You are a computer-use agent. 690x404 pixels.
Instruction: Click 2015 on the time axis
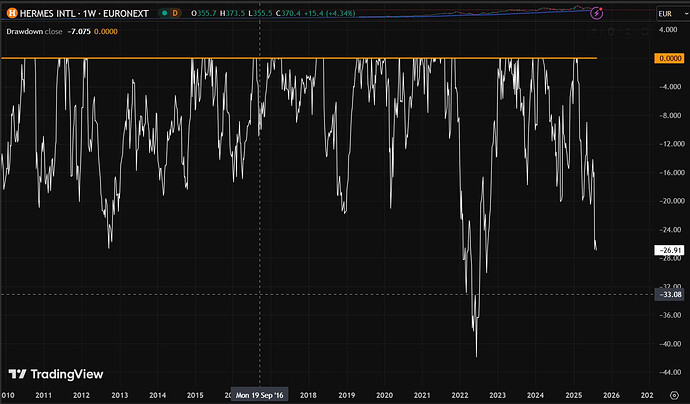pyautogui.click(x=195, y=395)
